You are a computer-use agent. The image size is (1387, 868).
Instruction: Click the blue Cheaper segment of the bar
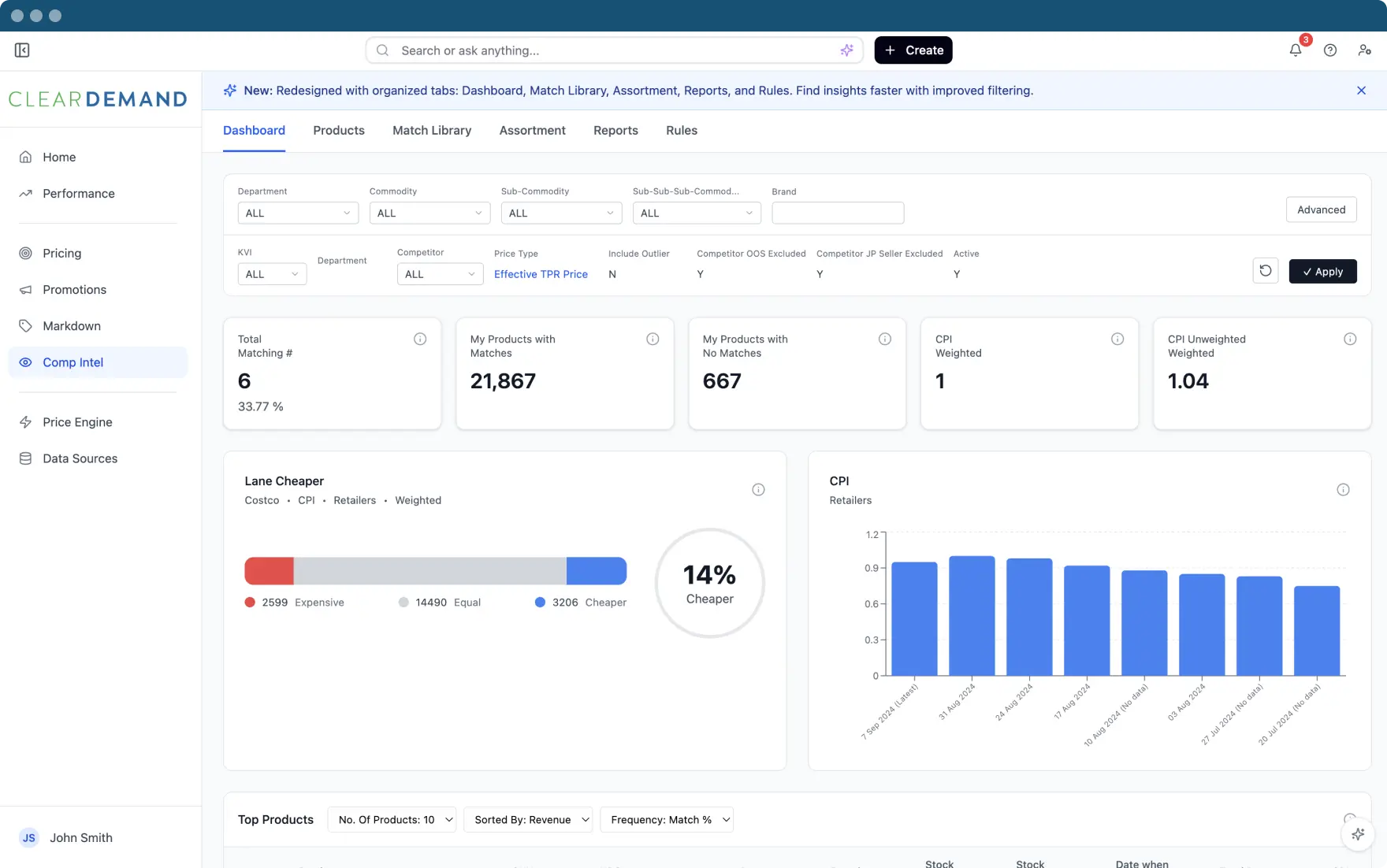click(x=596, y=571)
